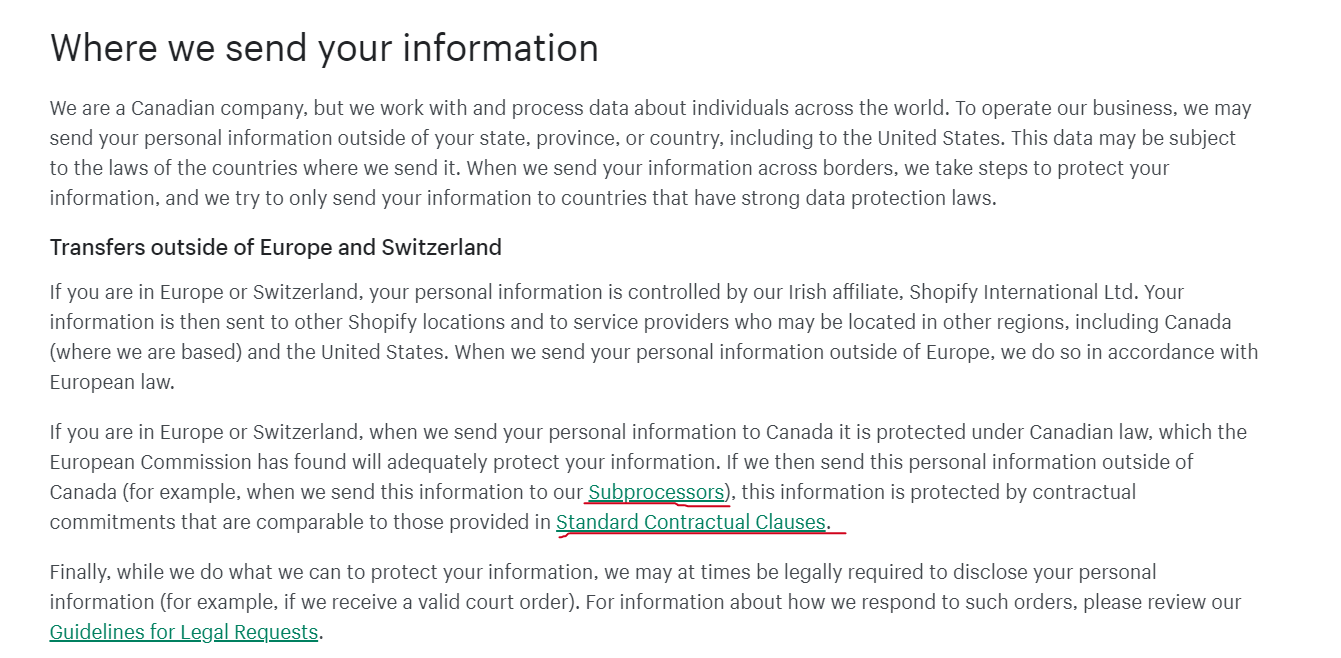Click the paragraph beginning 'Finally, while we do'
This screenshot has width=1341, height=658.
(x=645, y=602)
